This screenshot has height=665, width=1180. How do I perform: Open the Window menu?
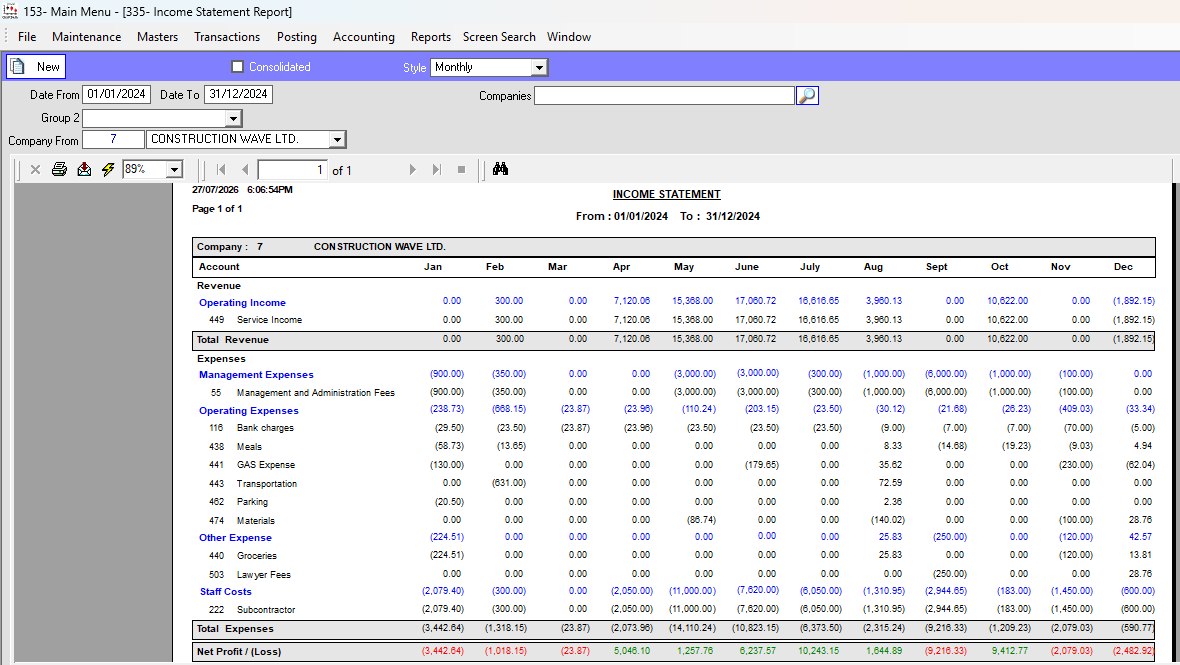569,37
